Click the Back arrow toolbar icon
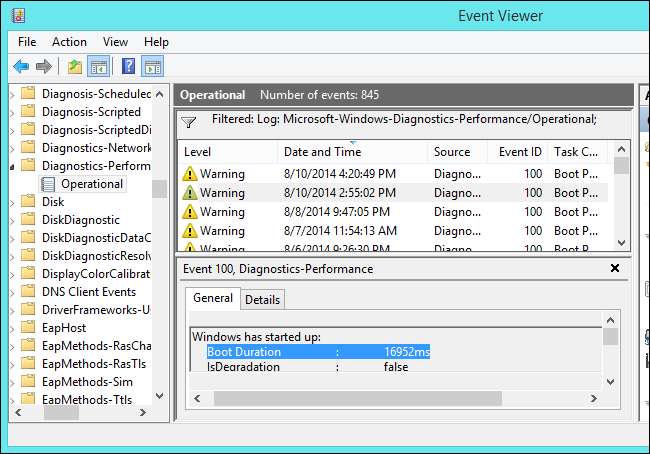Image resolution: width=650 pixels, height=454 pixels. (21, 66)
